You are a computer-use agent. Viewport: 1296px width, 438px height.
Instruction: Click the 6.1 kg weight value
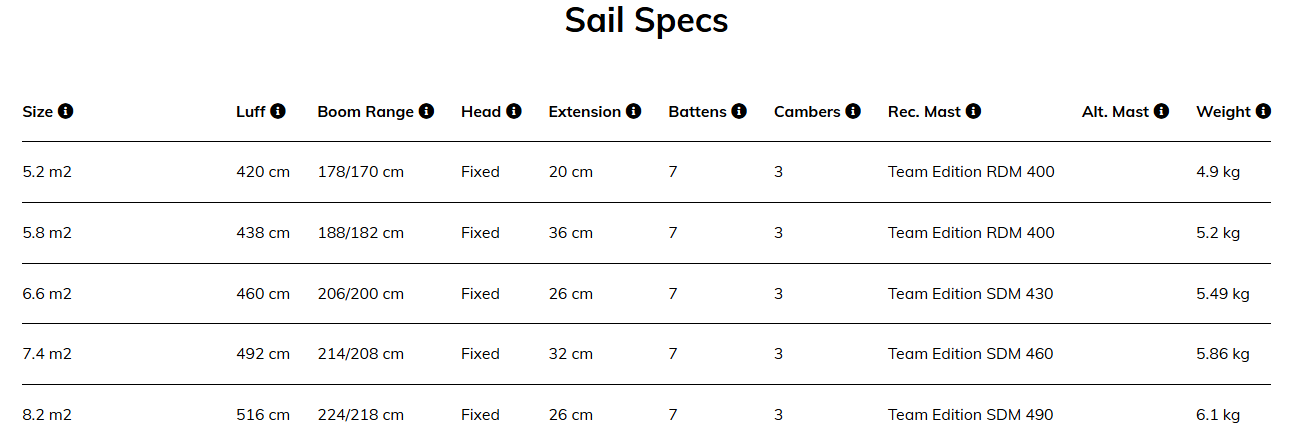coord(1218,415)
